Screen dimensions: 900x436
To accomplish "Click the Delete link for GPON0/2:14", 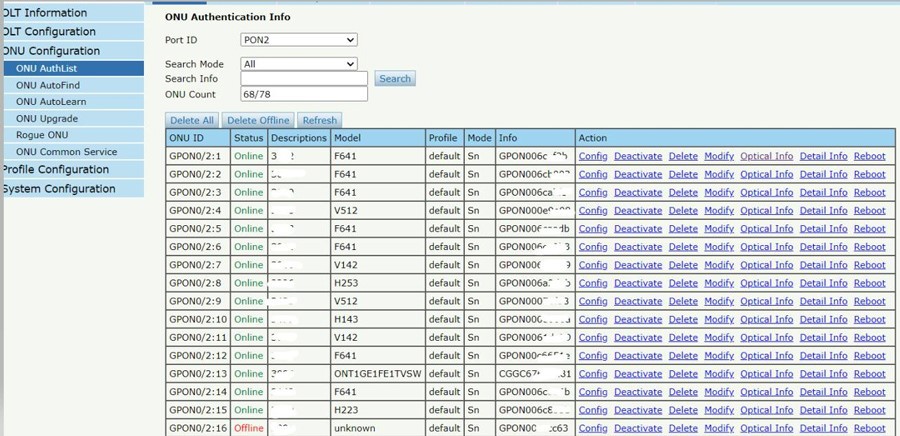I will coord(683,392).
